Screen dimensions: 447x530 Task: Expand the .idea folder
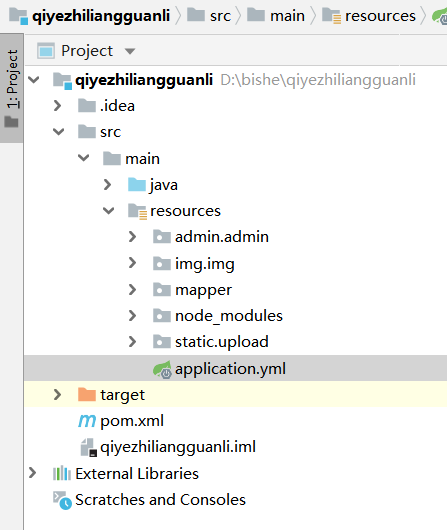coord(57,106)
